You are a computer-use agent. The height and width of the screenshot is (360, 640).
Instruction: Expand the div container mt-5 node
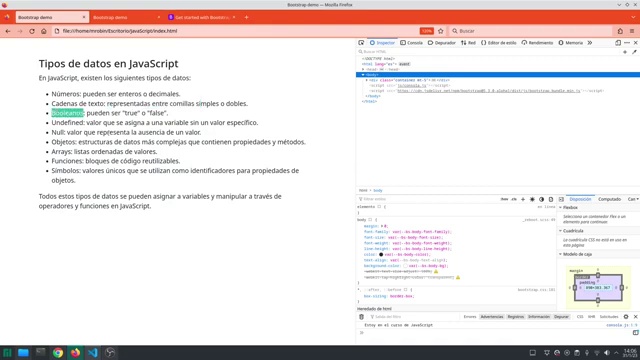[367, 80]
